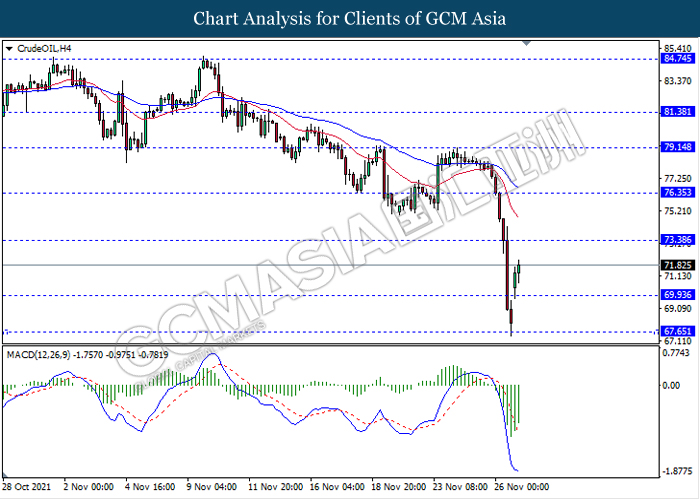This screenshot has width=700, height=500.
Task: Click the 26 Nov 00:00 time label
Action: [522, 487]
